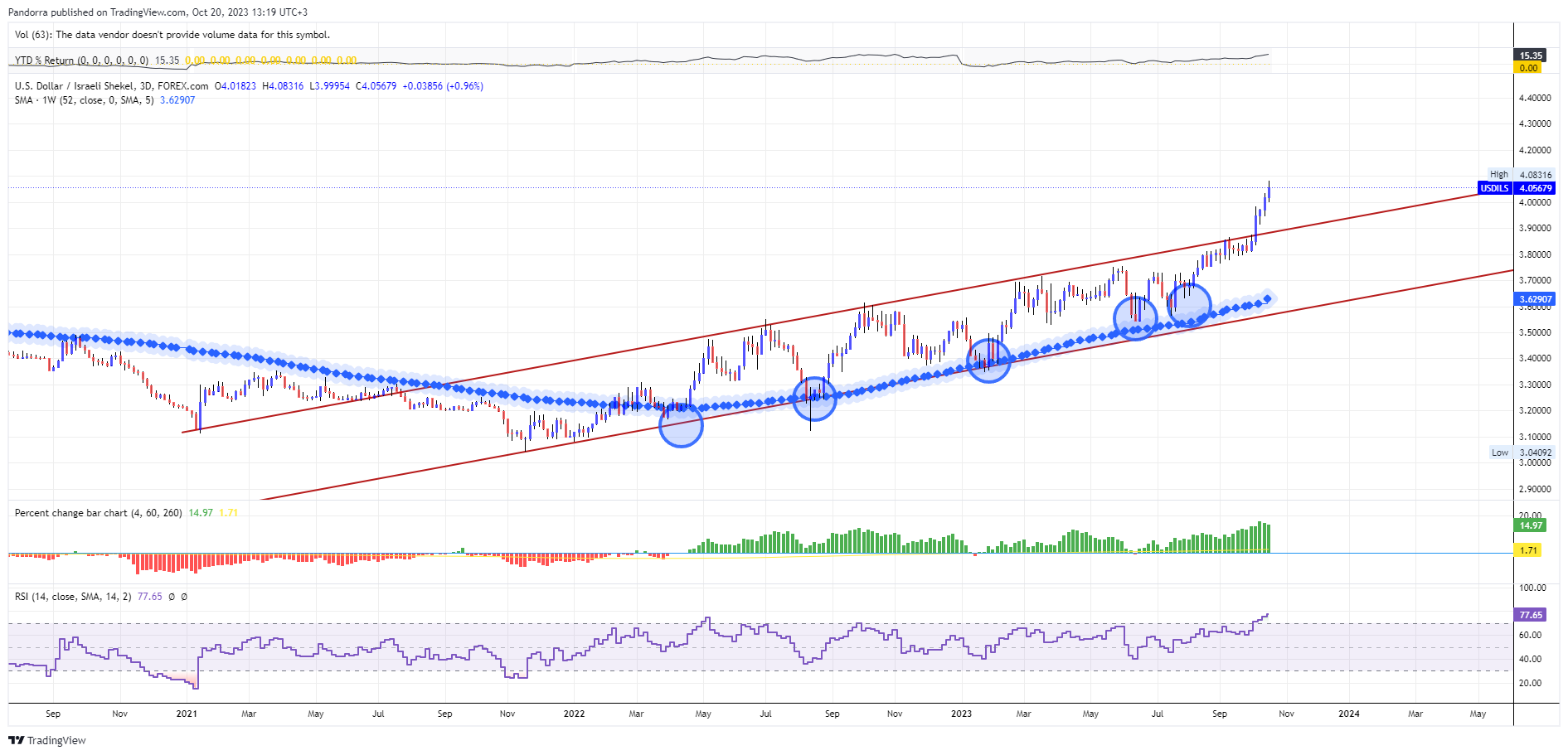Click the 2021 label on time axis
Screen dimensions: 1568x755
click(187, 714)
